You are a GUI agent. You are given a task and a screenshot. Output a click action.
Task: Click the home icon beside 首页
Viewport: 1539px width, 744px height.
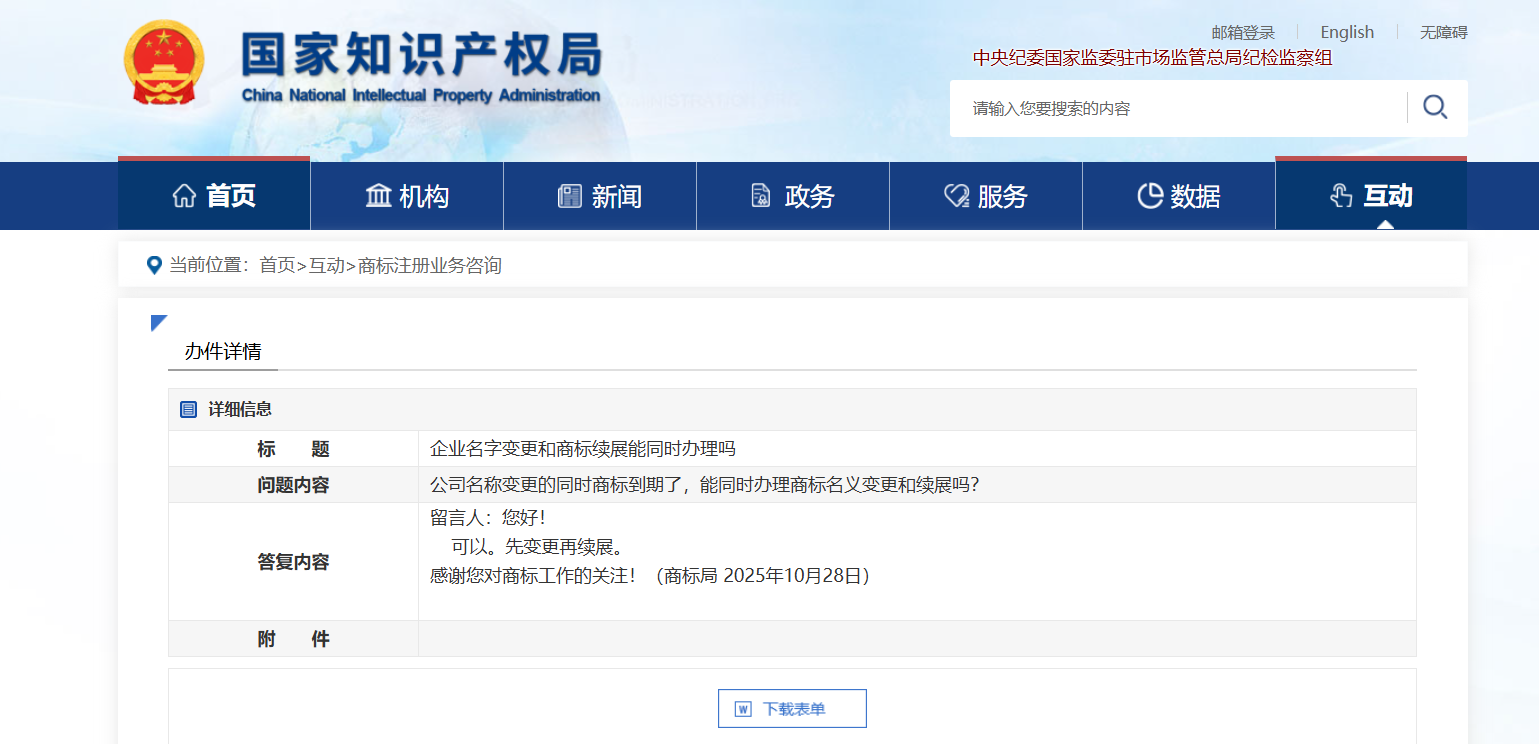pyautogui.click(x=184, y=196)
